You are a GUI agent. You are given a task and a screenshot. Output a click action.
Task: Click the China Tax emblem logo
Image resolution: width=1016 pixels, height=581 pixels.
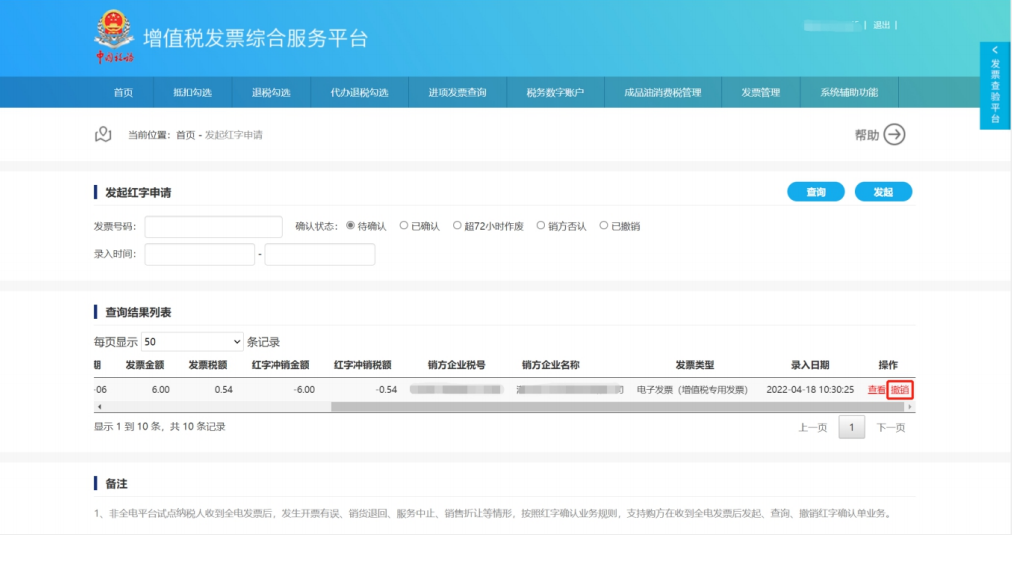115,36
